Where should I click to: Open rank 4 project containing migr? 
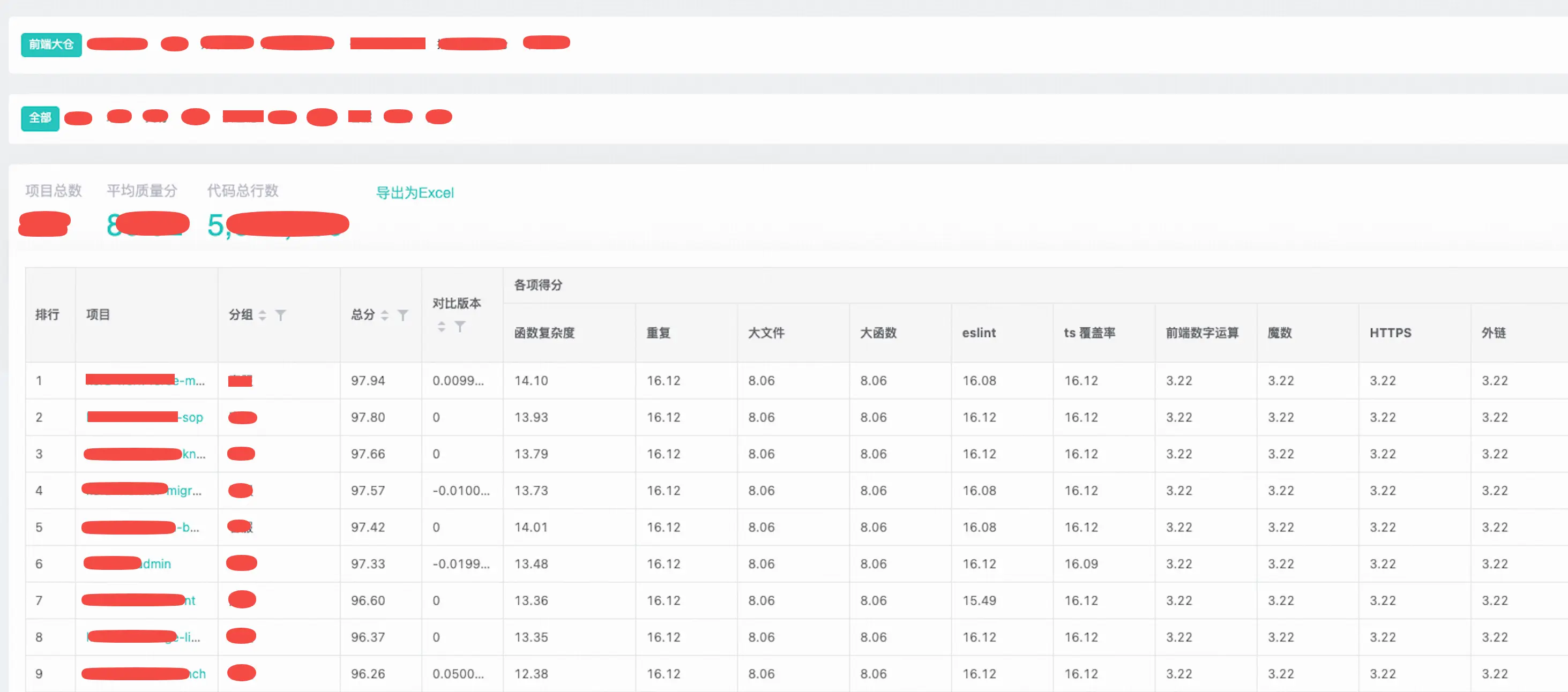tap(183, 491)
